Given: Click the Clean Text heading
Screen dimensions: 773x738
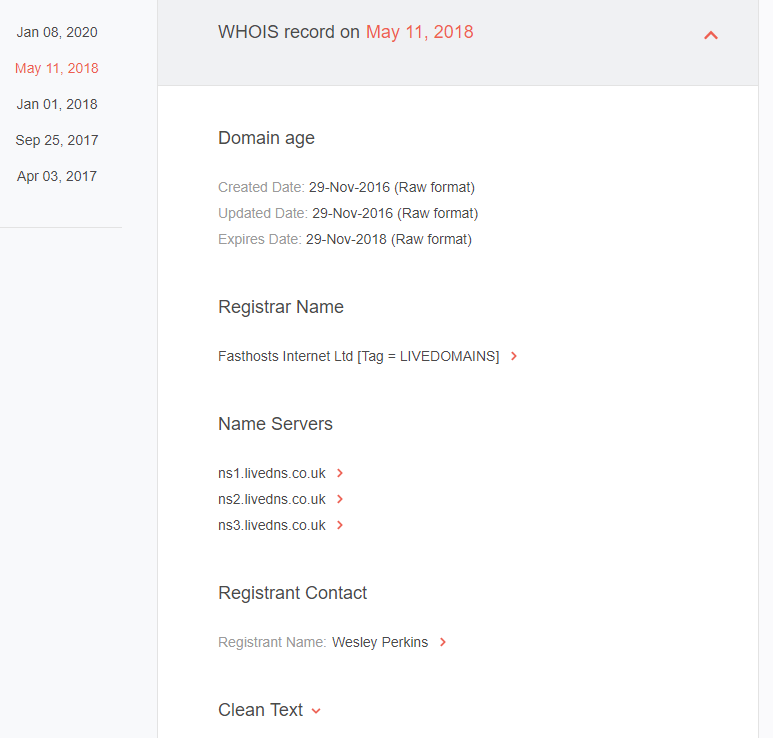Looking at the screenshot, I should pyautogui.click(x=260, y=710).
